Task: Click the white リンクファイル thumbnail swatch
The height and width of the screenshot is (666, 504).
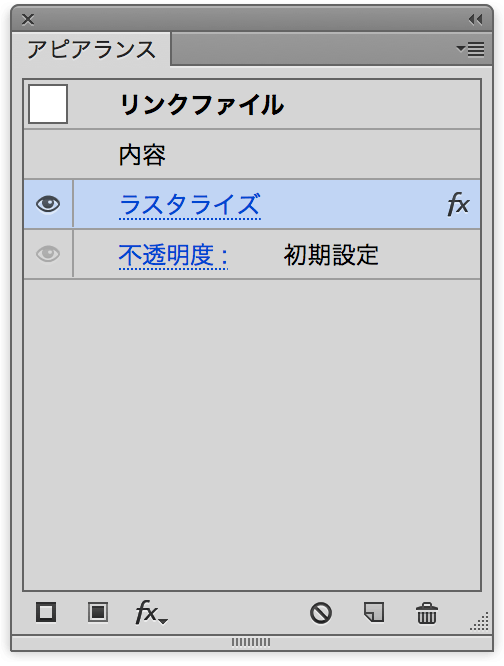Action: coord(48,104)
